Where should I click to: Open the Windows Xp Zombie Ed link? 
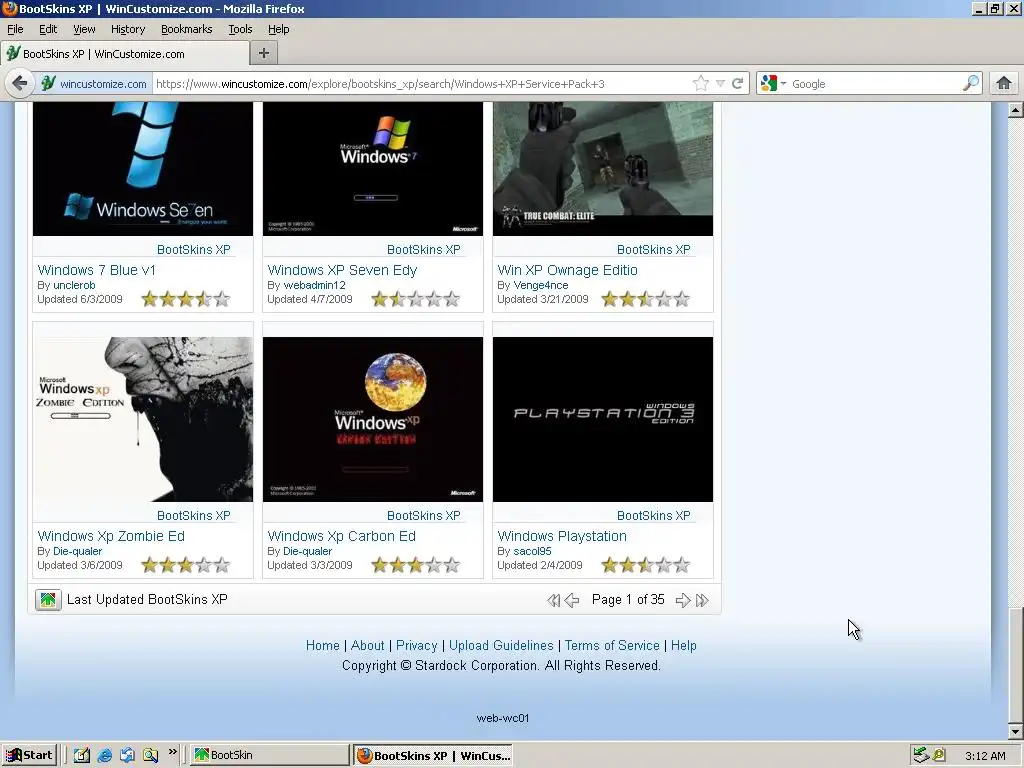(111, 536)
